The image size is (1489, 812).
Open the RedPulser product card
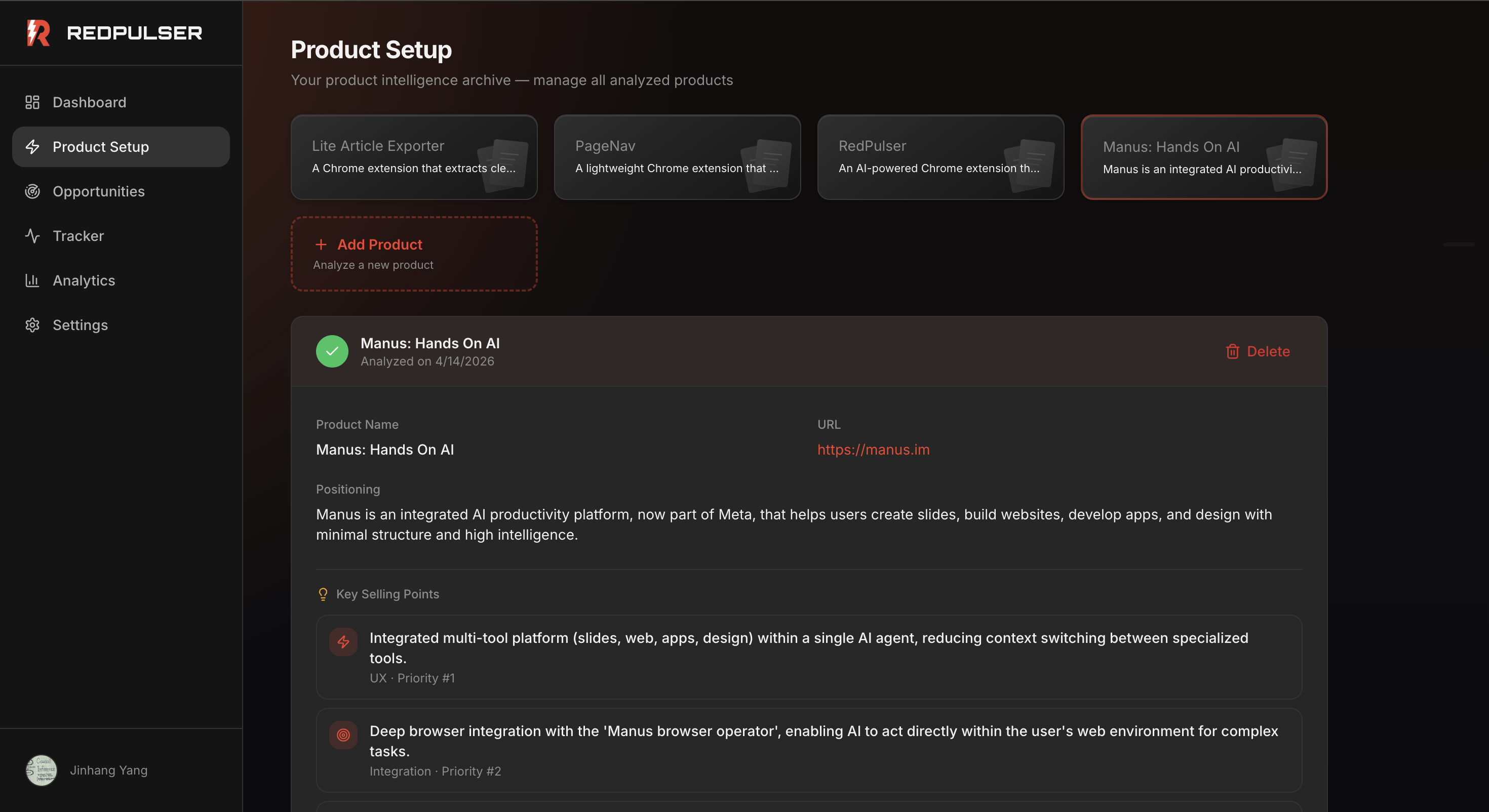coord(941,157)
